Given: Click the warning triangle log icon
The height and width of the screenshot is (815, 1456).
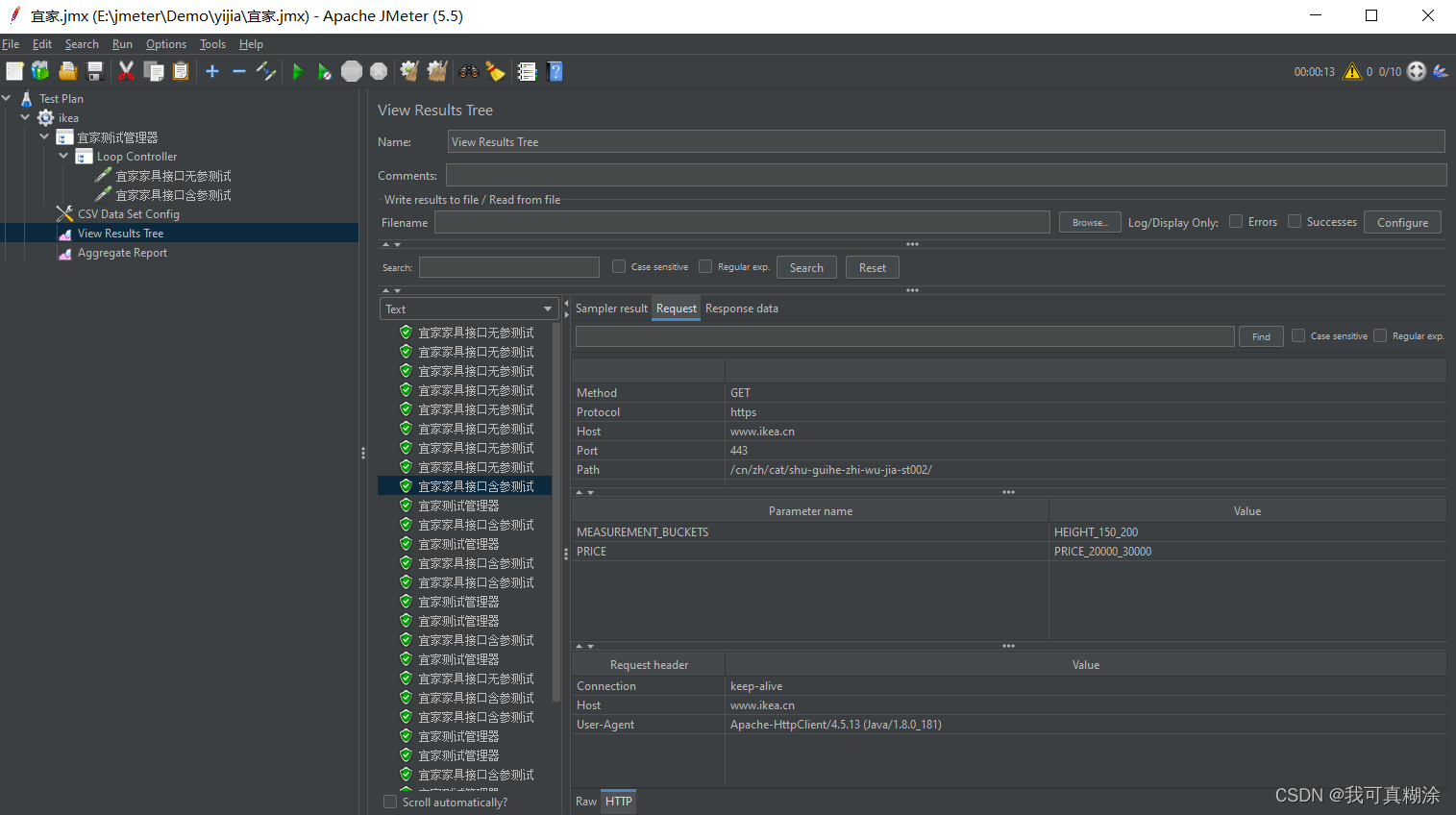Looking at the screenshot, I should (1352, 71).
